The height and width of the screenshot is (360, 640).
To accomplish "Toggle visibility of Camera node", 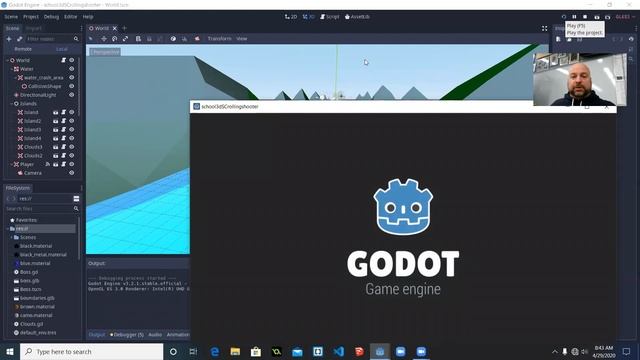I will tap(71, 173).
